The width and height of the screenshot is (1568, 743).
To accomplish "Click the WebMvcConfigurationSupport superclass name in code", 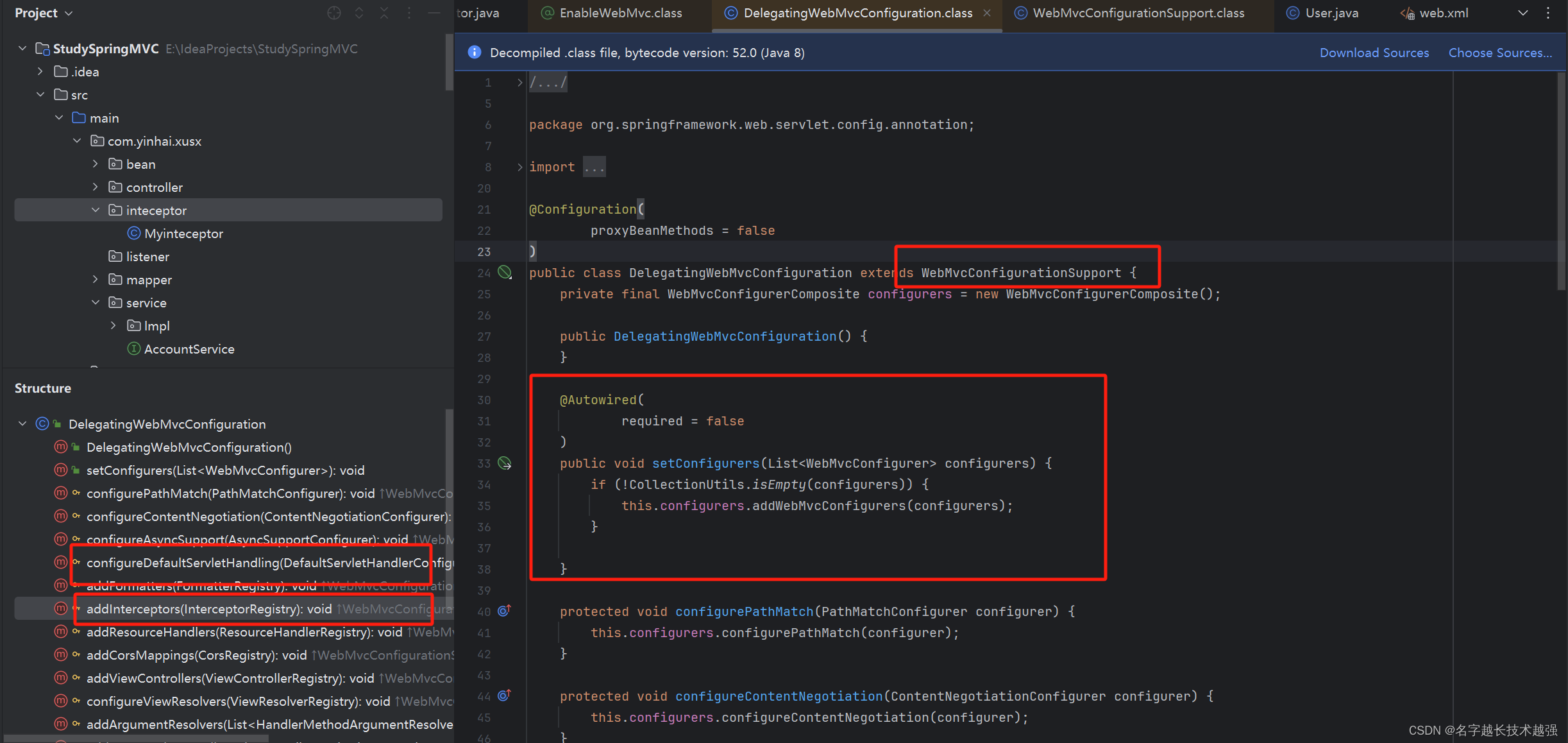I will click(x=1021, y=273).
